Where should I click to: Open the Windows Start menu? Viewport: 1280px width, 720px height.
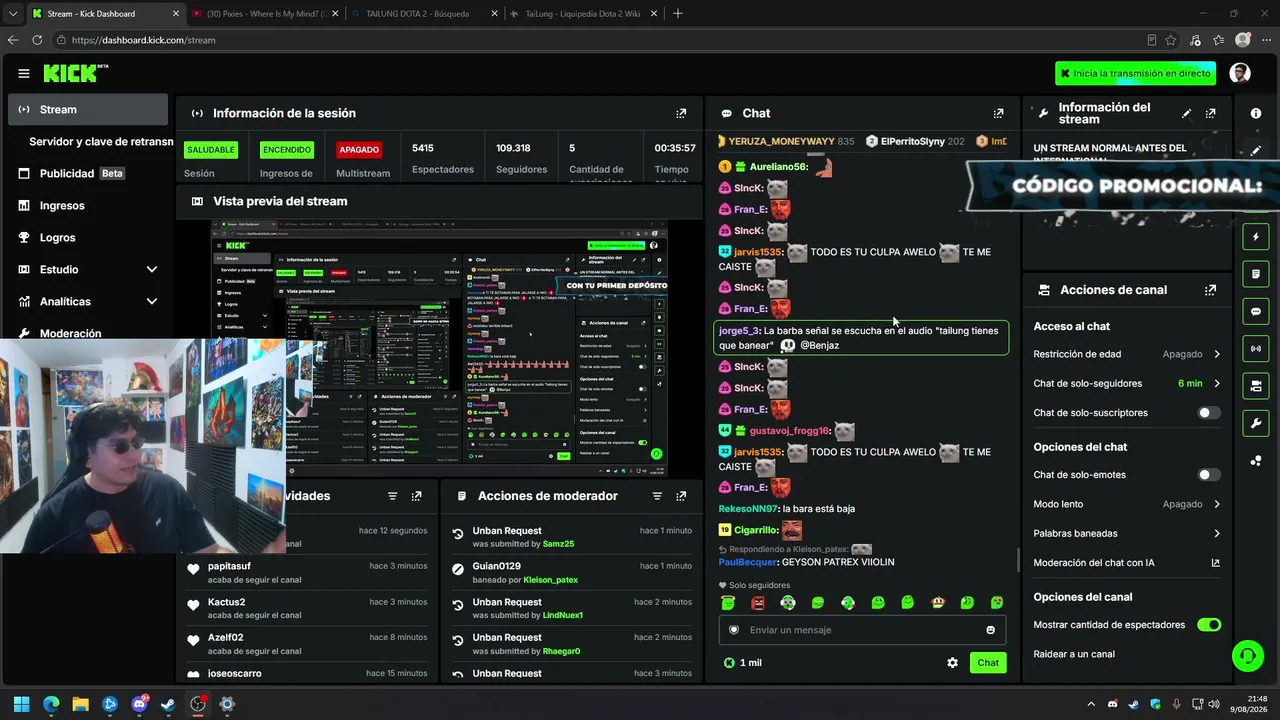[22, 704]
